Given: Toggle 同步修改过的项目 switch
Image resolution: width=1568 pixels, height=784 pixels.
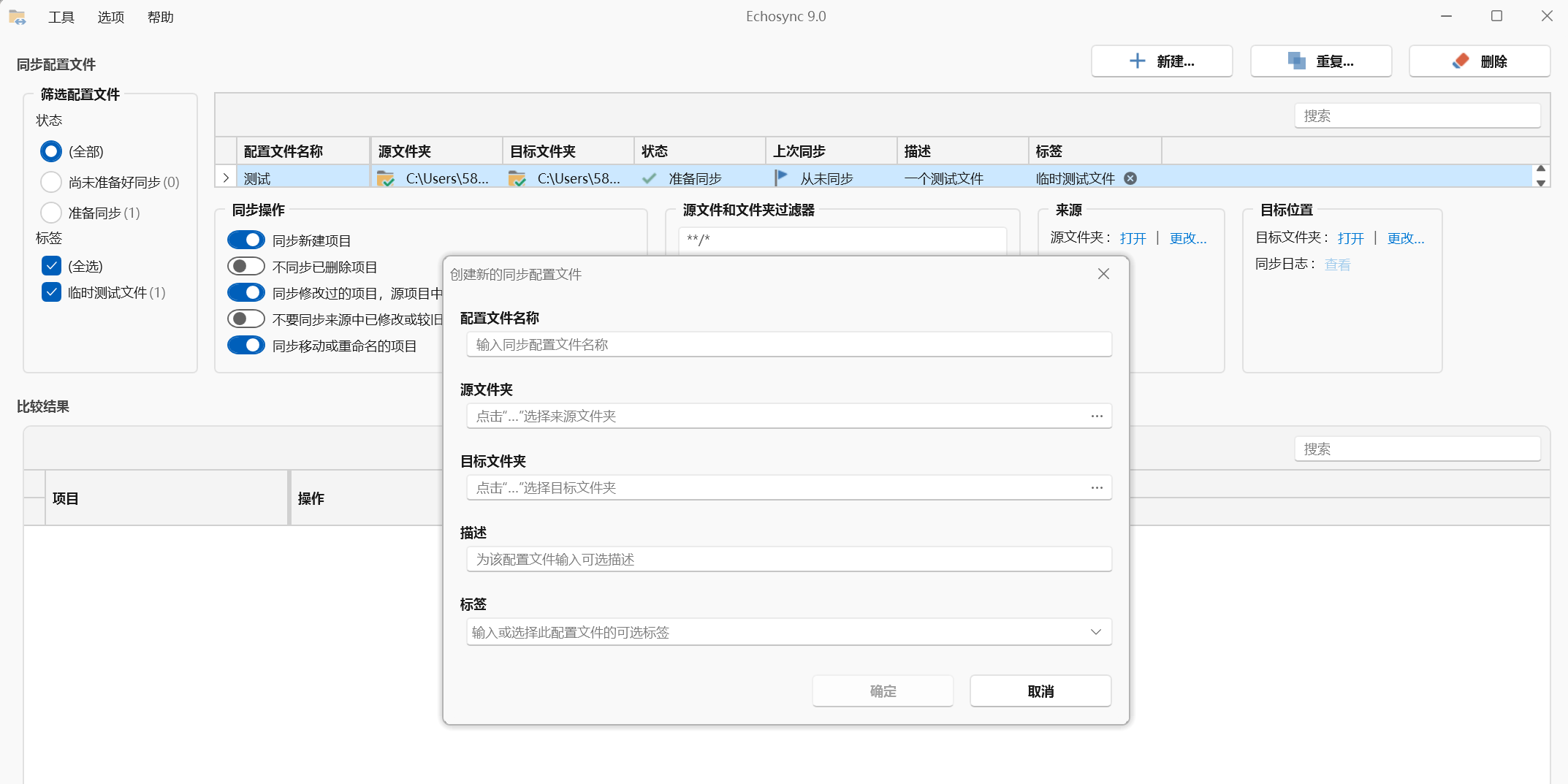Looking at the screenshot, I should click(246, 292).
